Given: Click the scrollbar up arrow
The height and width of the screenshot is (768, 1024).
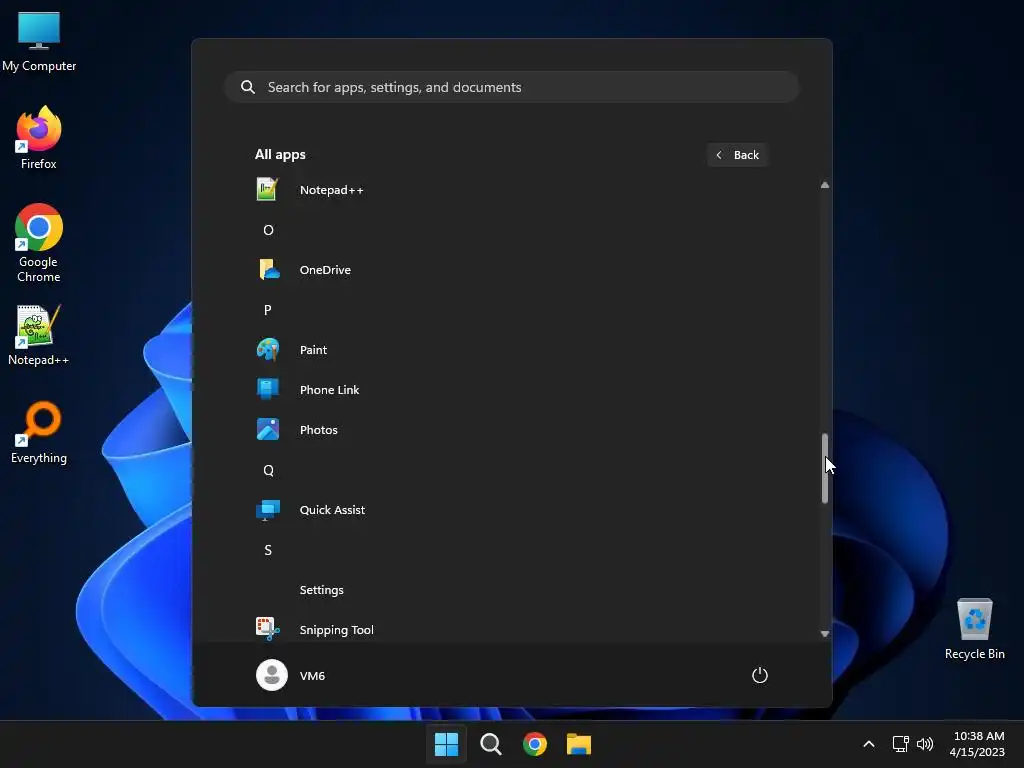Looking at the screenshot, I should [825, 185].
